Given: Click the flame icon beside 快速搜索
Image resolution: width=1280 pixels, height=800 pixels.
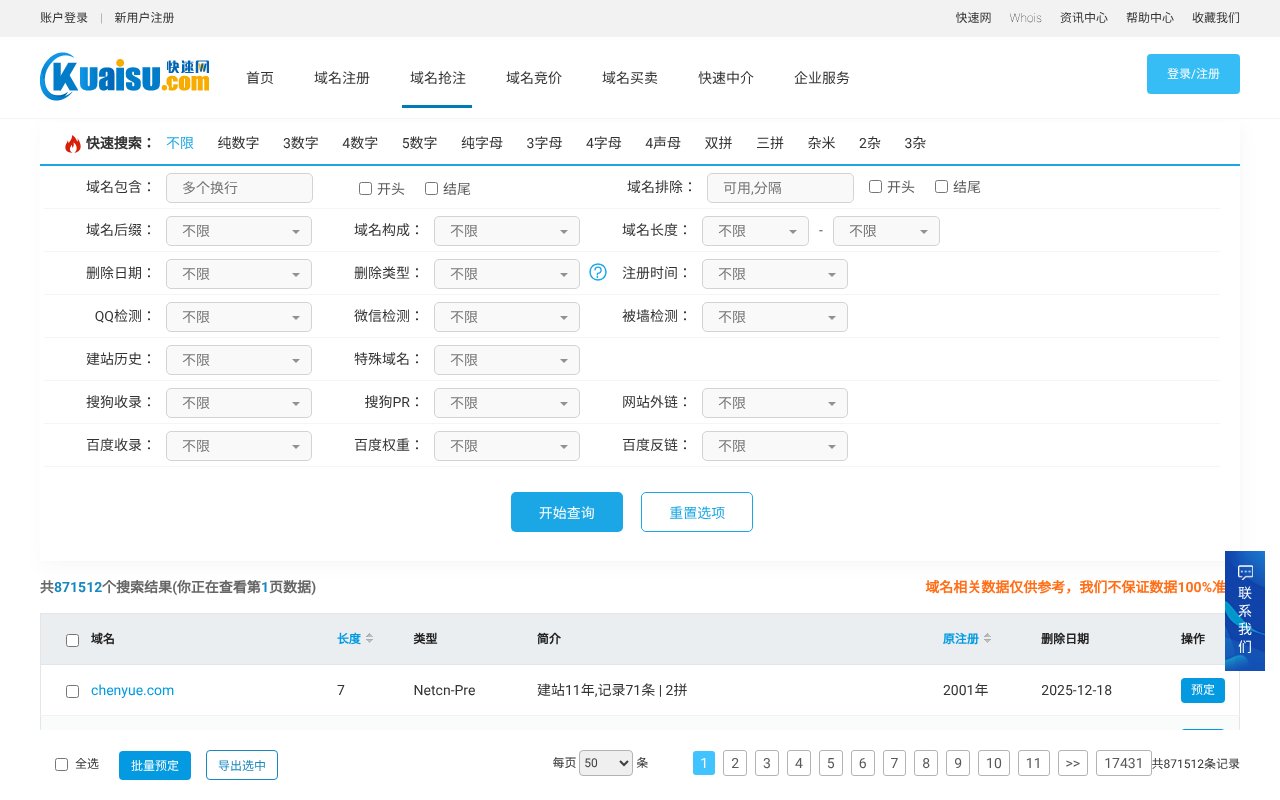Looking at the screenshot, I should 73,143.
